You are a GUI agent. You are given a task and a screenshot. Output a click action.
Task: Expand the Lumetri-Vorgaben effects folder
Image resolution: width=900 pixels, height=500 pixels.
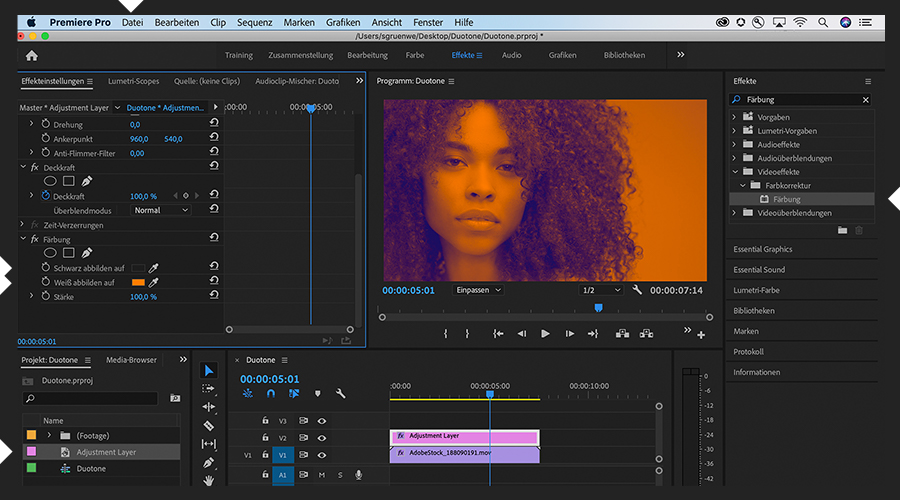click(735, 131)
